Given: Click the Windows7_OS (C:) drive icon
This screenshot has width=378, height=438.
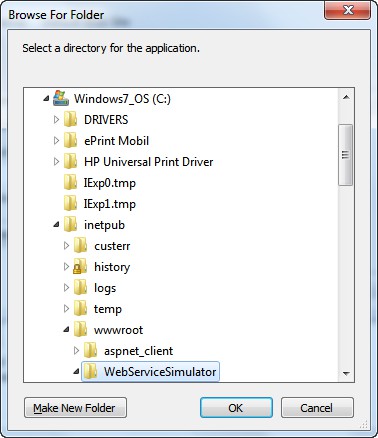Looking at the screenshot, I should coord(61,99).
